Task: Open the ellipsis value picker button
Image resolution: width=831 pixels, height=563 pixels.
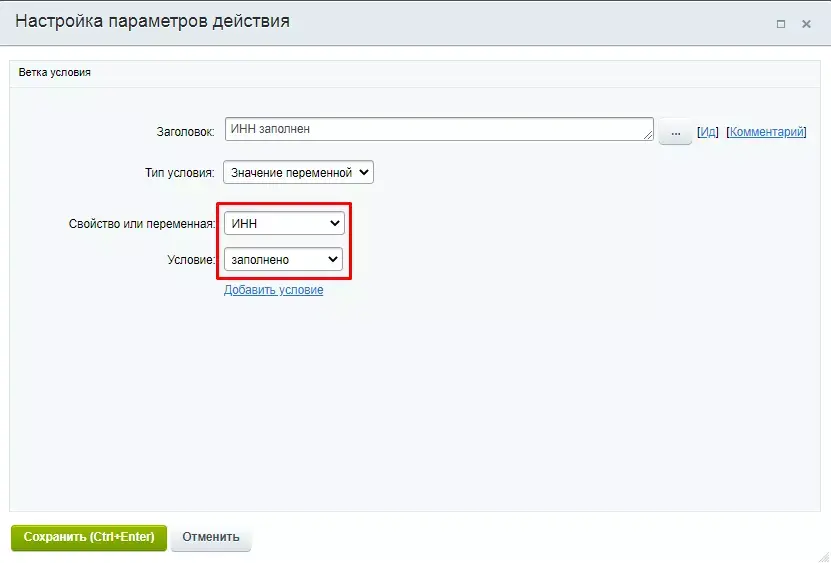Action: click(675, 133)
